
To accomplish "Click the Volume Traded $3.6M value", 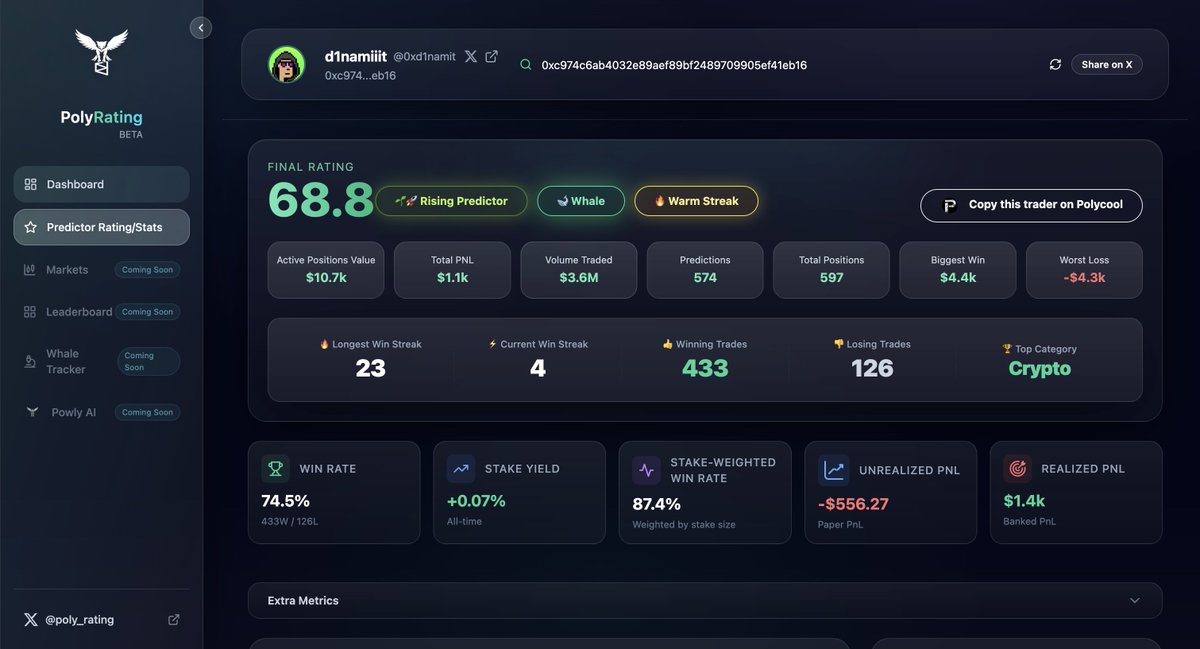I will [579, 277].
